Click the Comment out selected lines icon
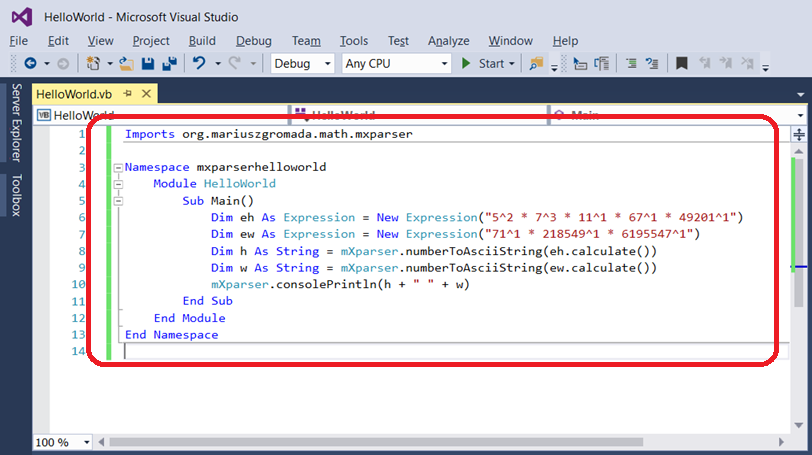Viewport: 812px width, 455px height. click(631, 64)
